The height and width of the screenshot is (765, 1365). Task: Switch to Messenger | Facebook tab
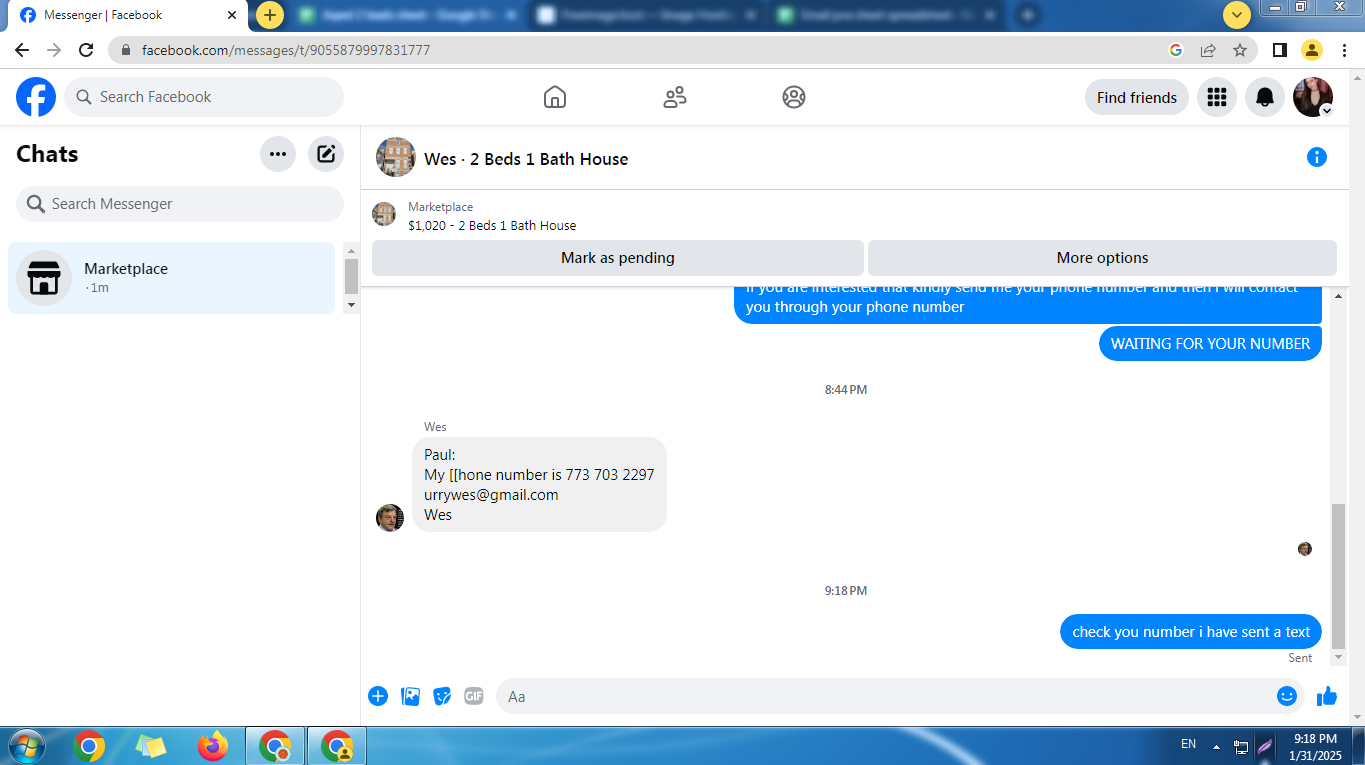[x=127, y=15]
